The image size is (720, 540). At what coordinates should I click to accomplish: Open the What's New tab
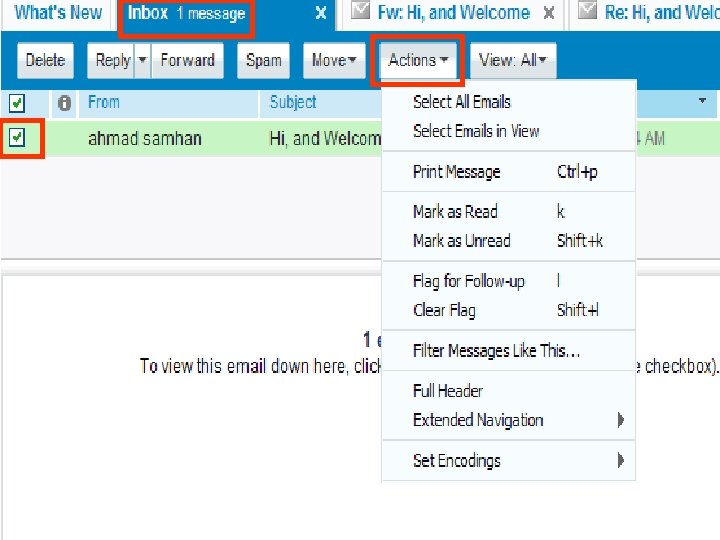pyautogui.click(x=58, y=13)
